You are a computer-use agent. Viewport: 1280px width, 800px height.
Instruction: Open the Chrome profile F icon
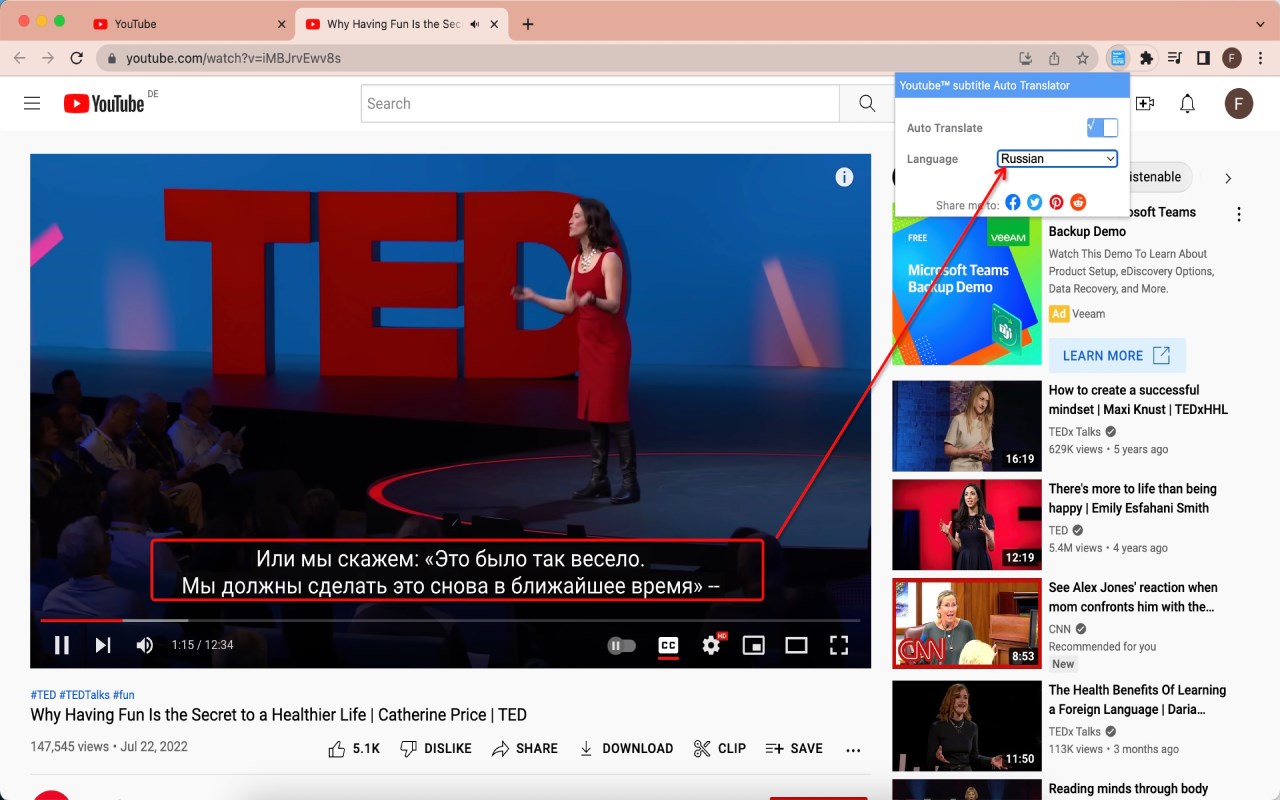tap(1232, 58)
